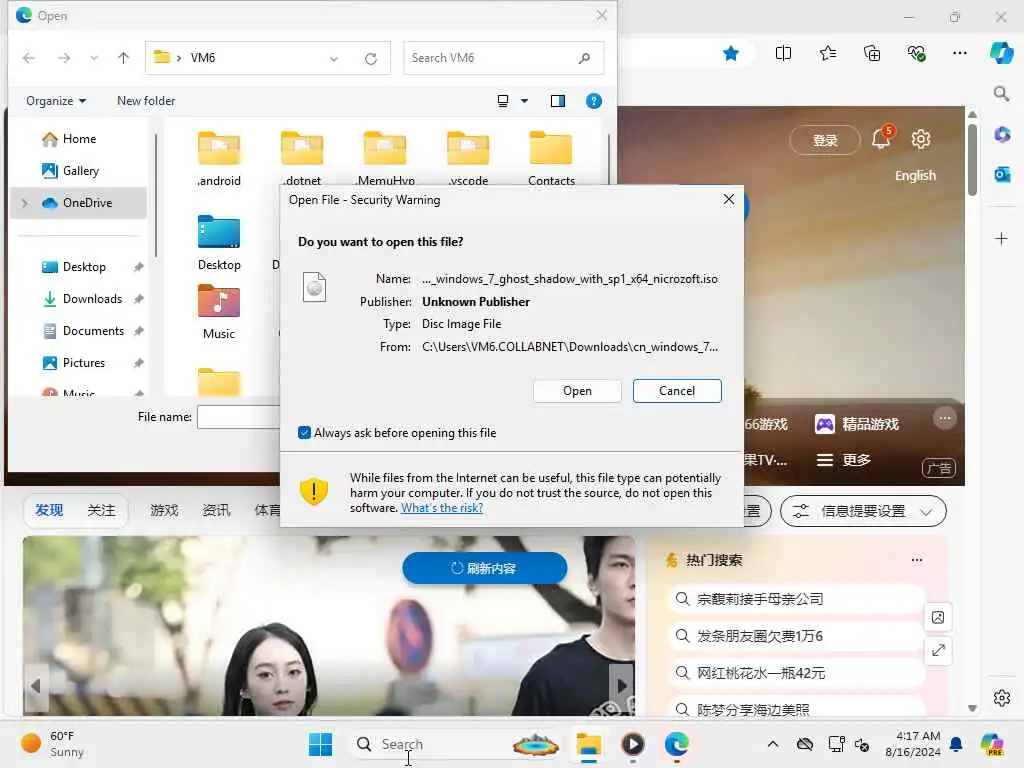
Task: Click the Search VM6 field
Action: coord(504,58)
